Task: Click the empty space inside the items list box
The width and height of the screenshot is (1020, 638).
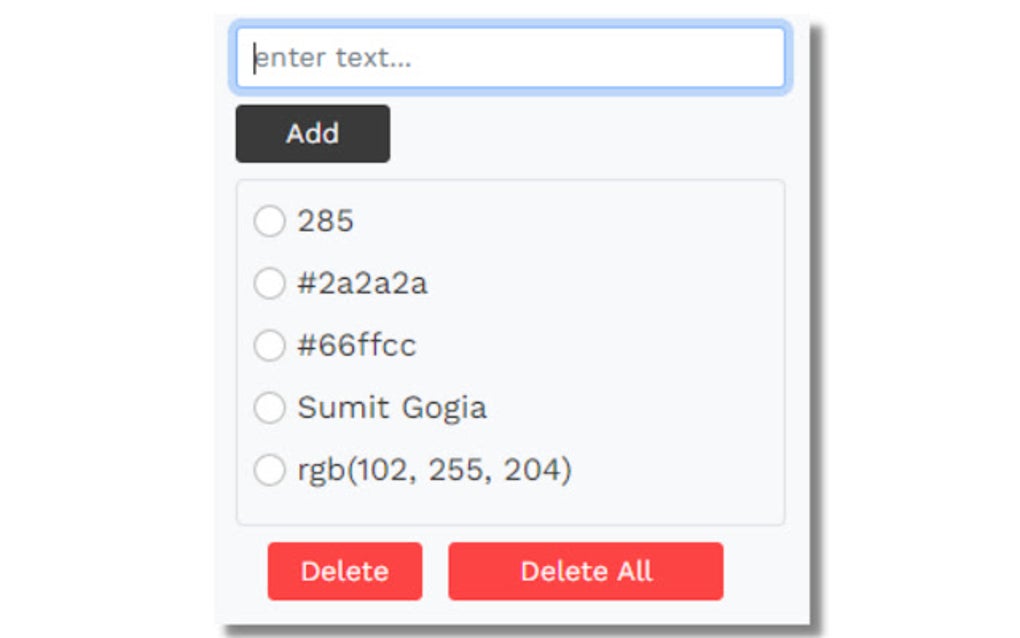Action: click(x=650, y=300)
